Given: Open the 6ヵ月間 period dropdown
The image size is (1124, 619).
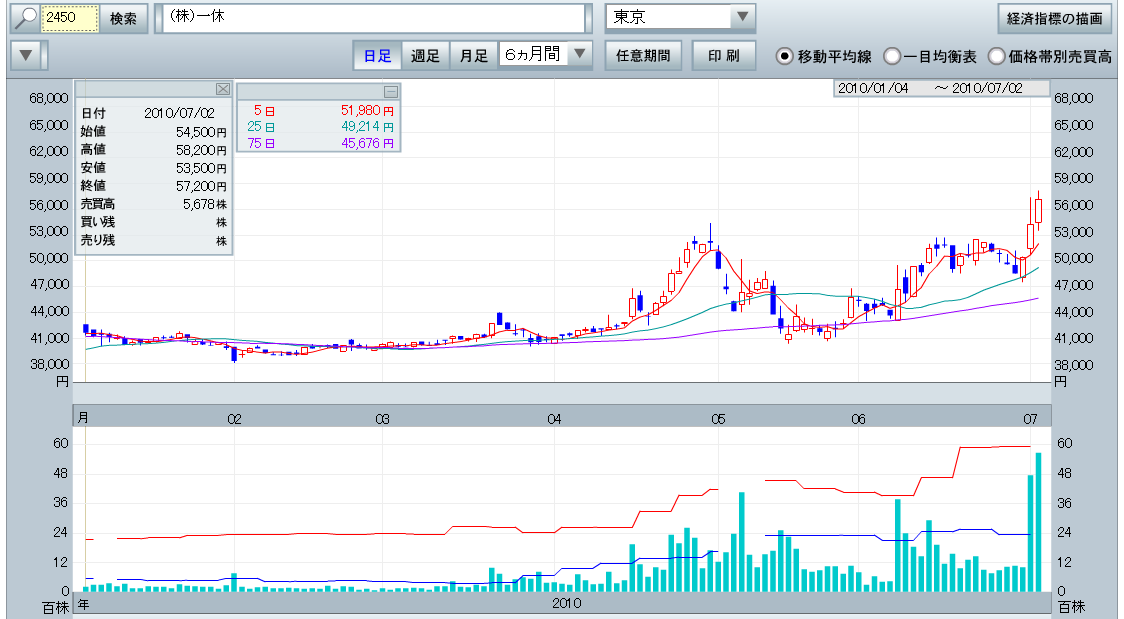Looking at the screenshot, I should coord(580,55).
